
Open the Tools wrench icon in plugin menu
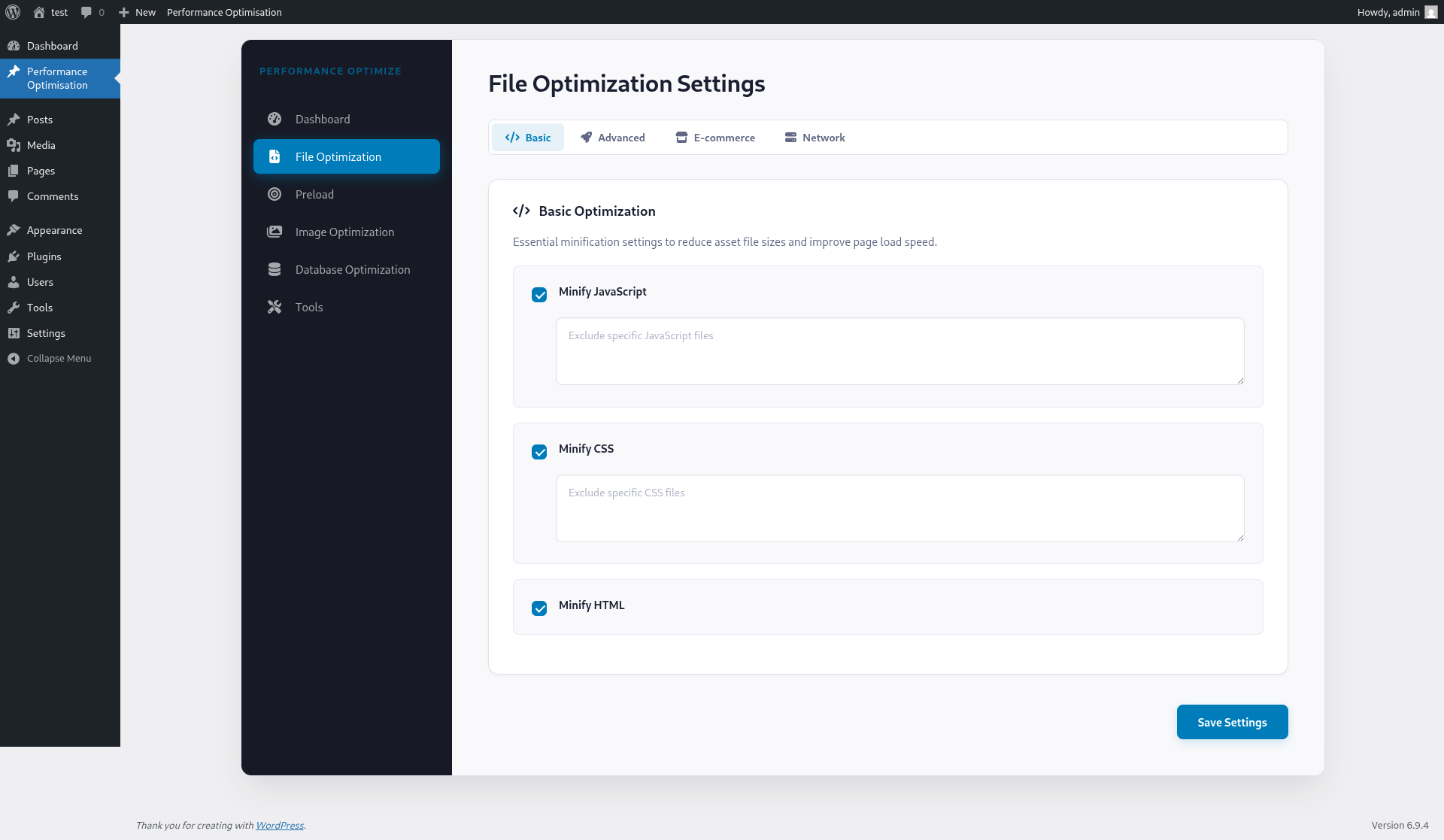coord(275,307)
